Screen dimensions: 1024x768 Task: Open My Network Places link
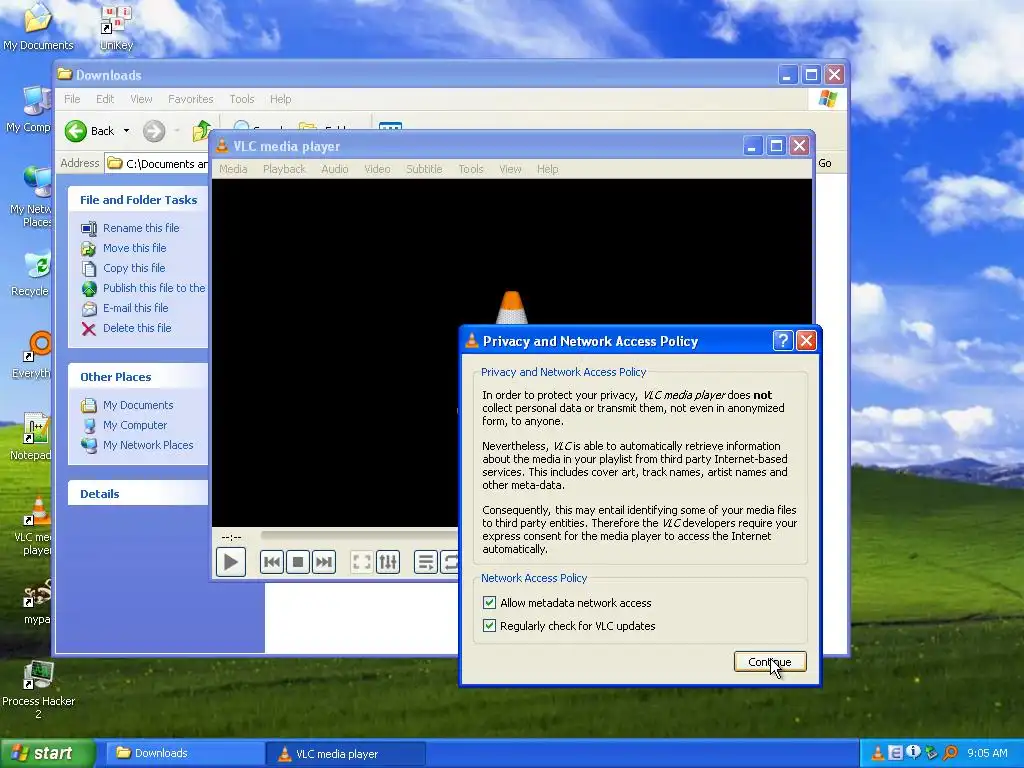point(148,445)
